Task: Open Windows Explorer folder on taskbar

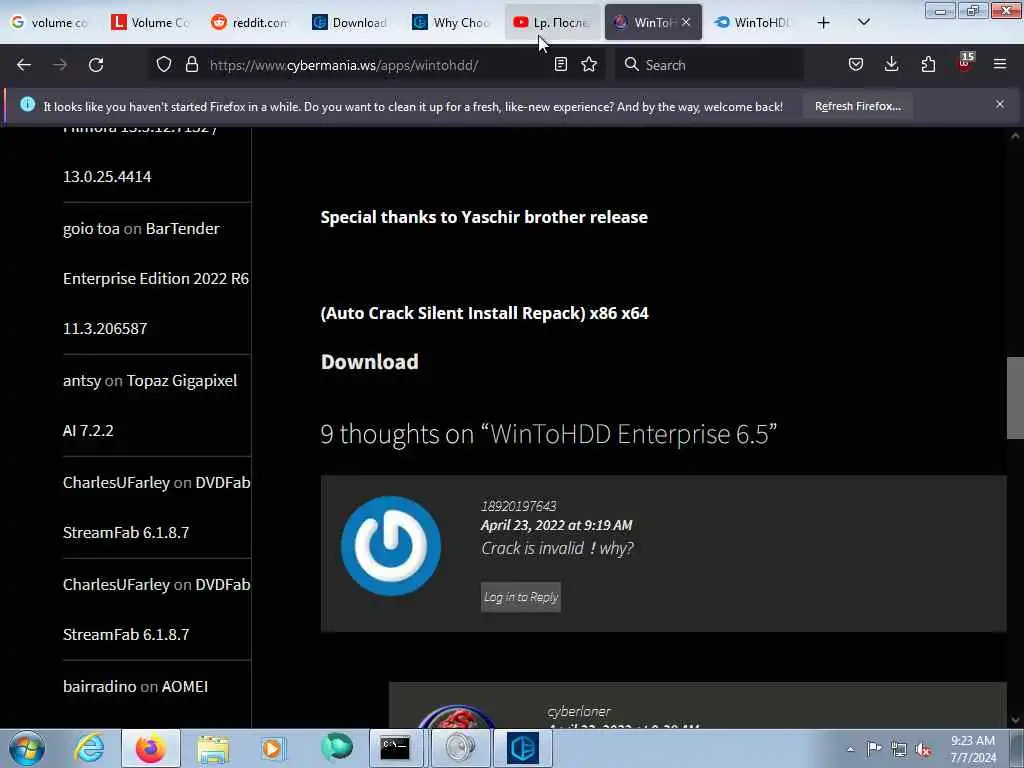Action: coord(213,748)
